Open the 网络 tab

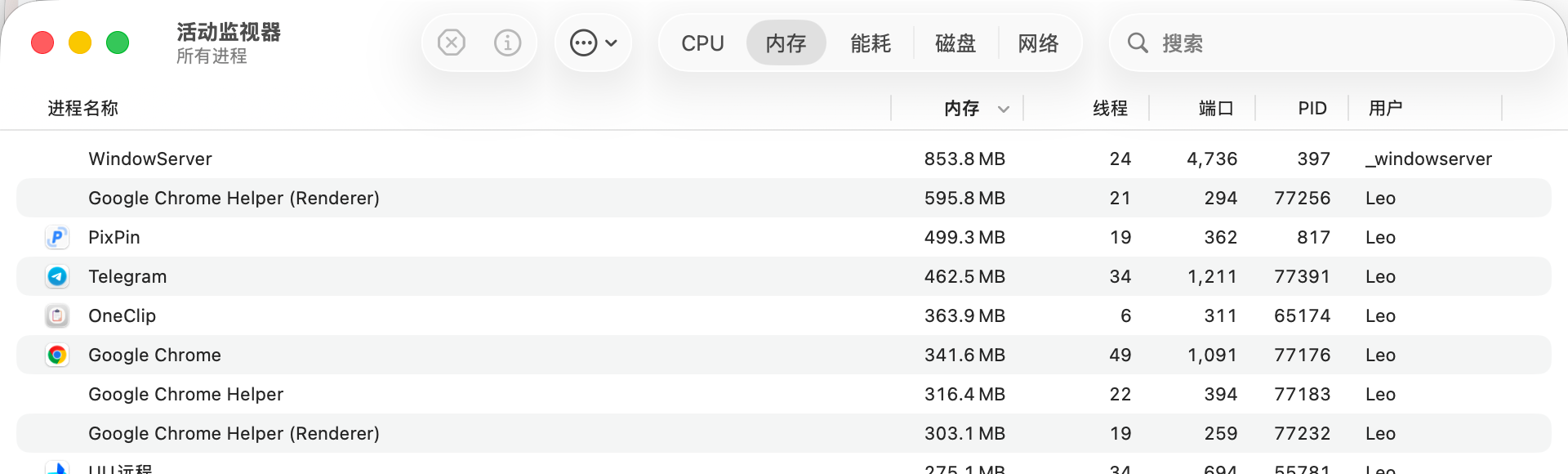tap(1039, 43)
